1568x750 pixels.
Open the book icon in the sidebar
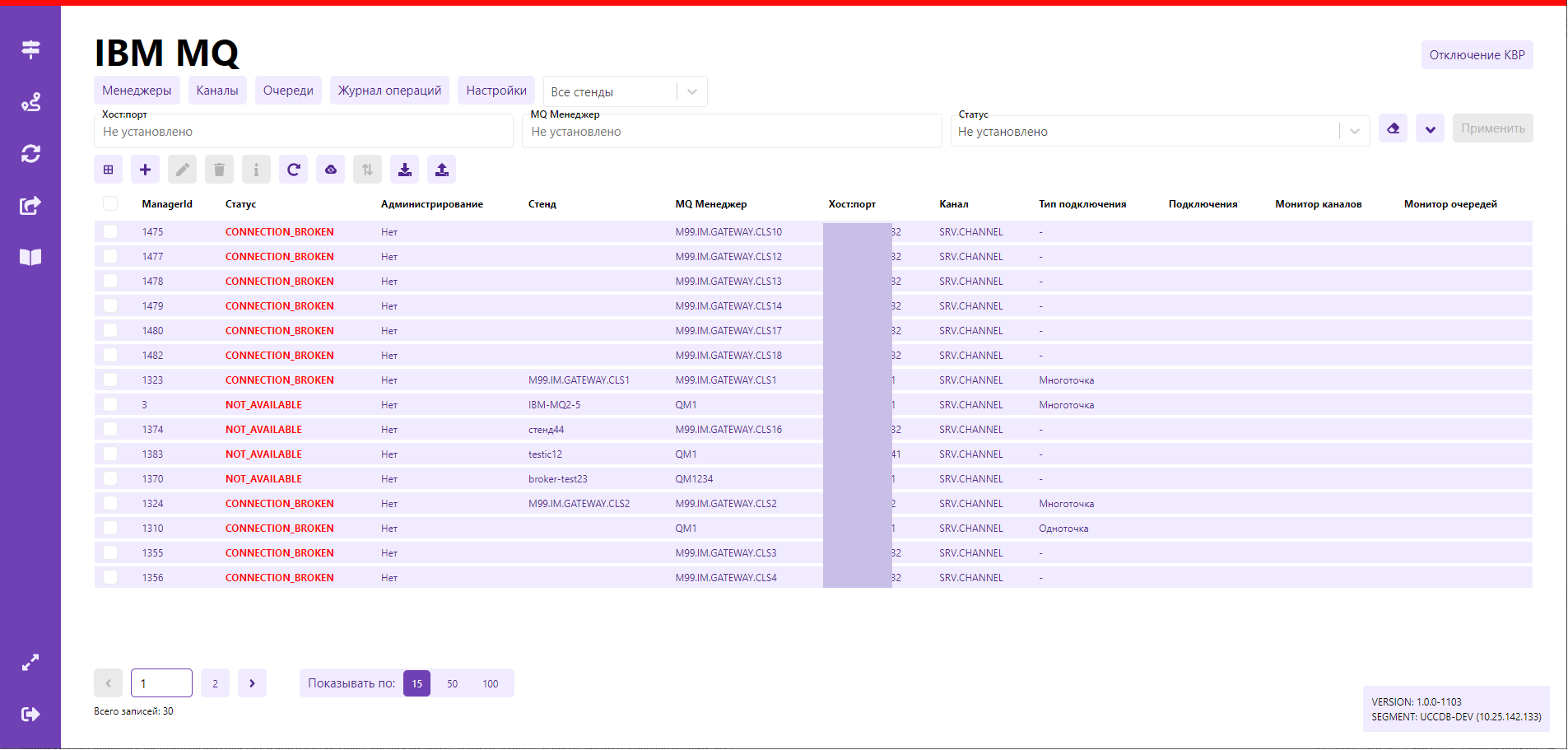click(30, 258)
